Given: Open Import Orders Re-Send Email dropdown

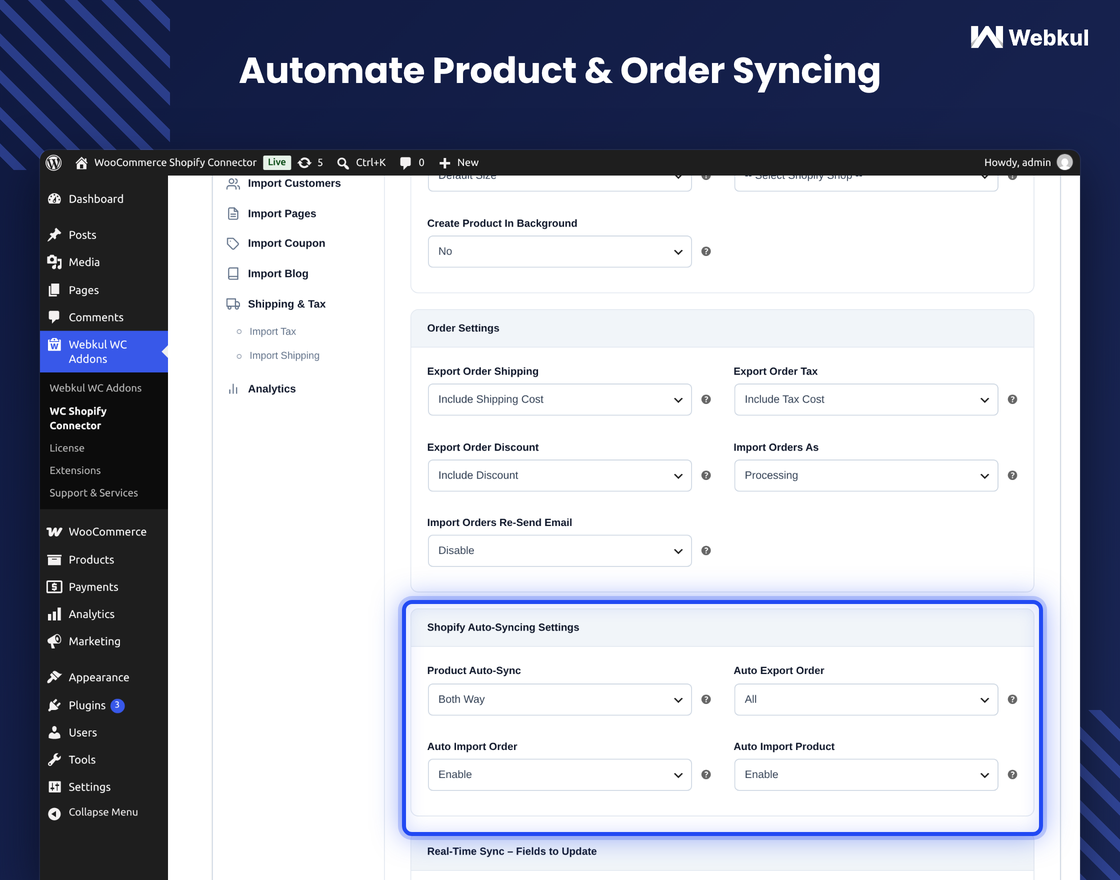Looking at the screenshot, I should 559,551.
